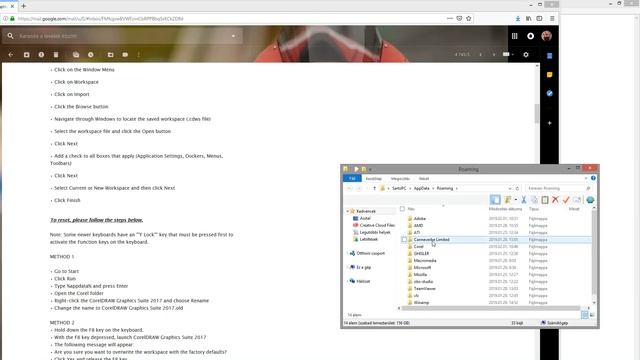Click the red X delete icon in Explorer

(x=555, y=200)
